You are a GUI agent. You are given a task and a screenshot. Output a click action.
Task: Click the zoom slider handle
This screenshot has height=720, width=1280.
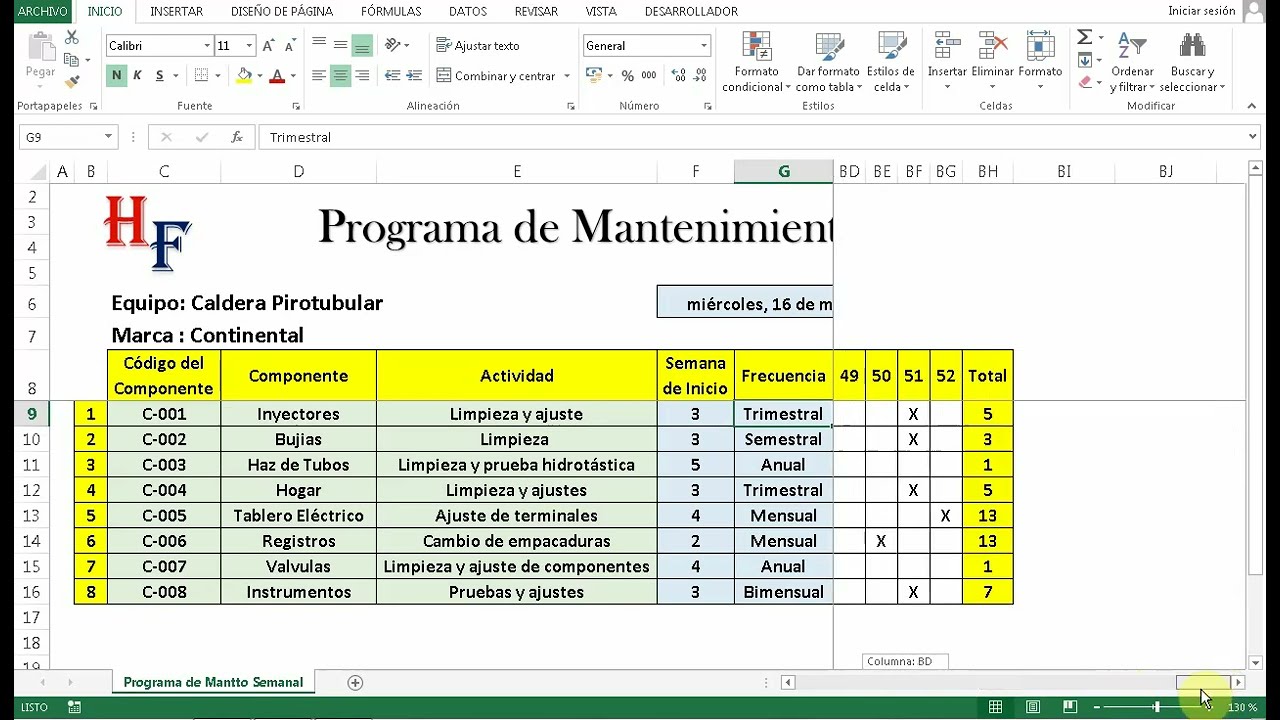pos(1157,707)
